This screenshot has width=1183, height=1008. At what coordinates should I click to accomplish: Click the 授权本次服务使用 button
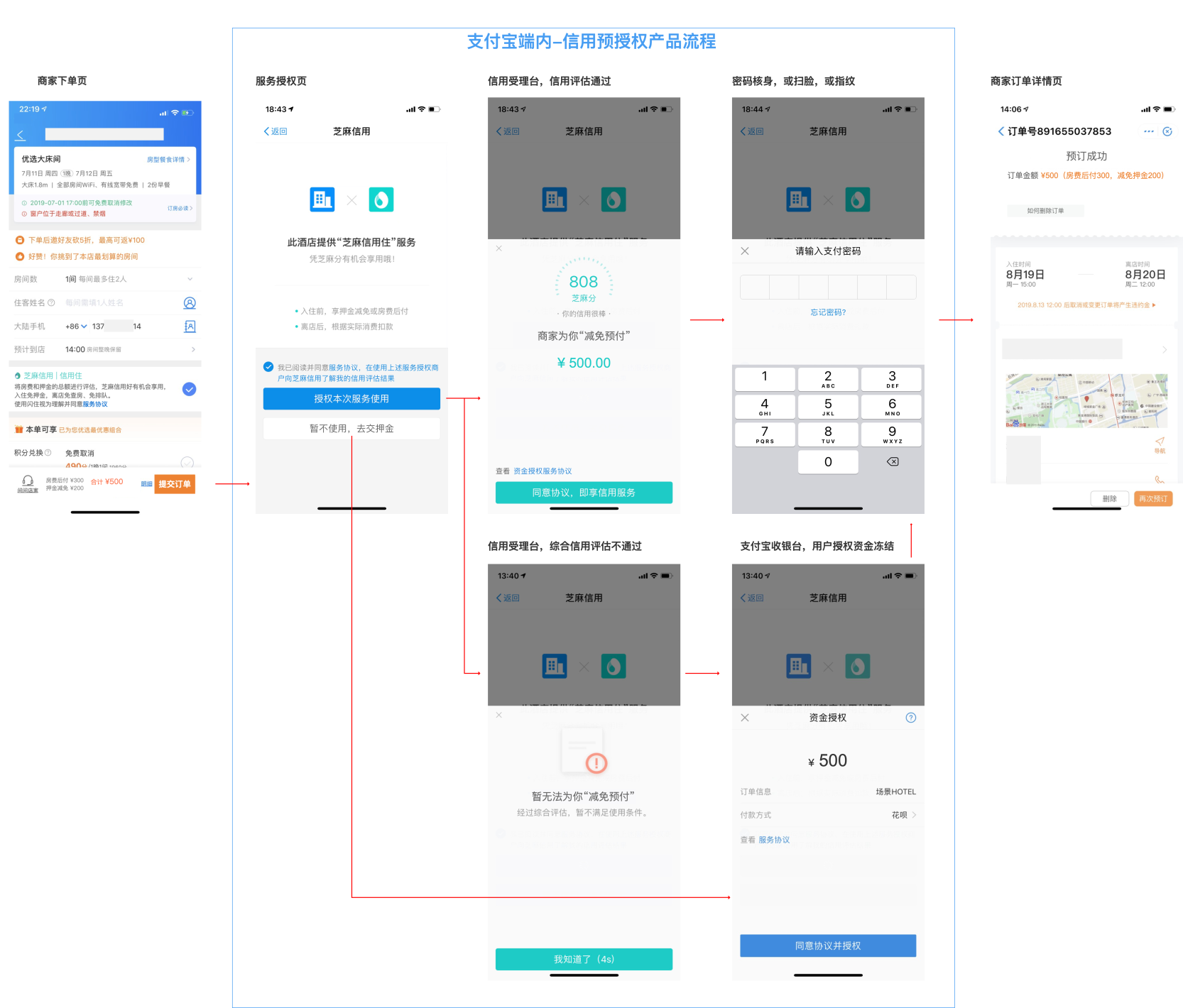click(351, 399)
